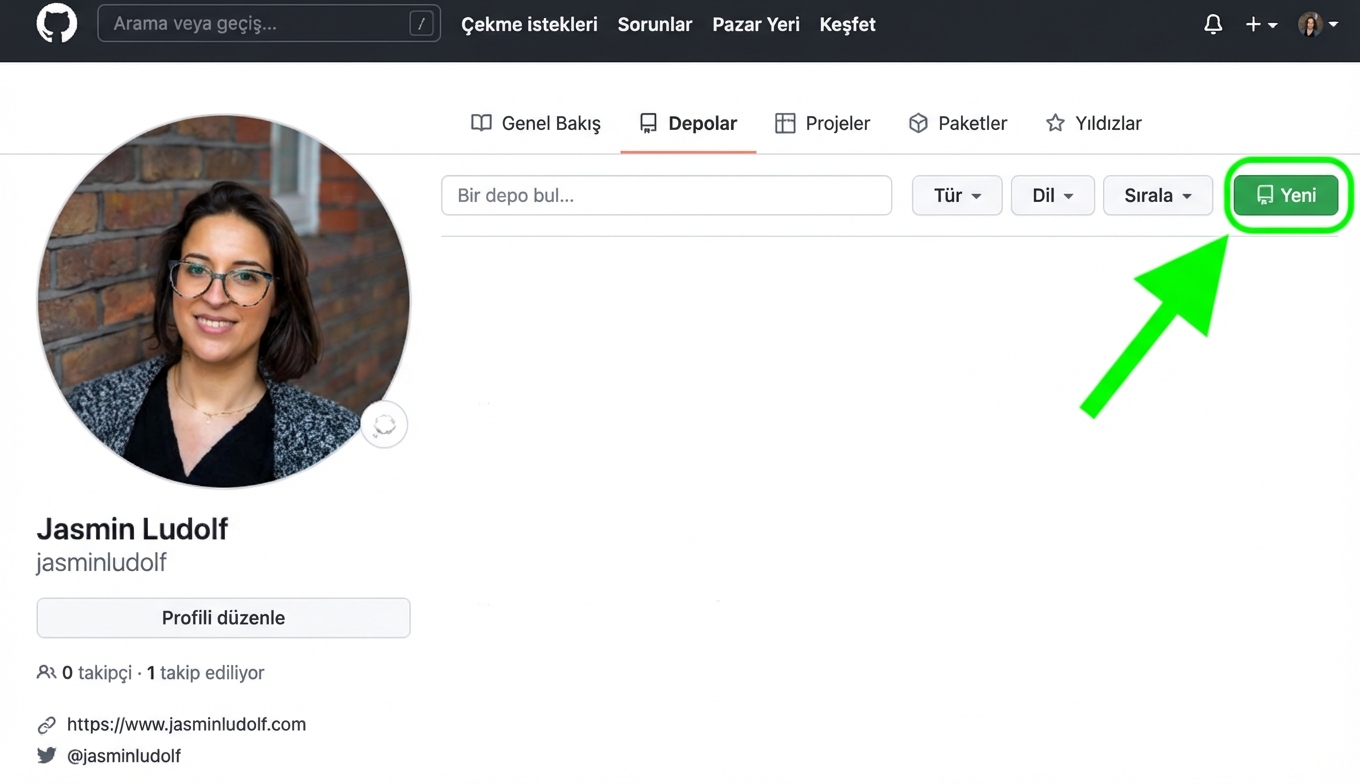
Task: Open the Tür filter dropdown
Action: point(956,195)
